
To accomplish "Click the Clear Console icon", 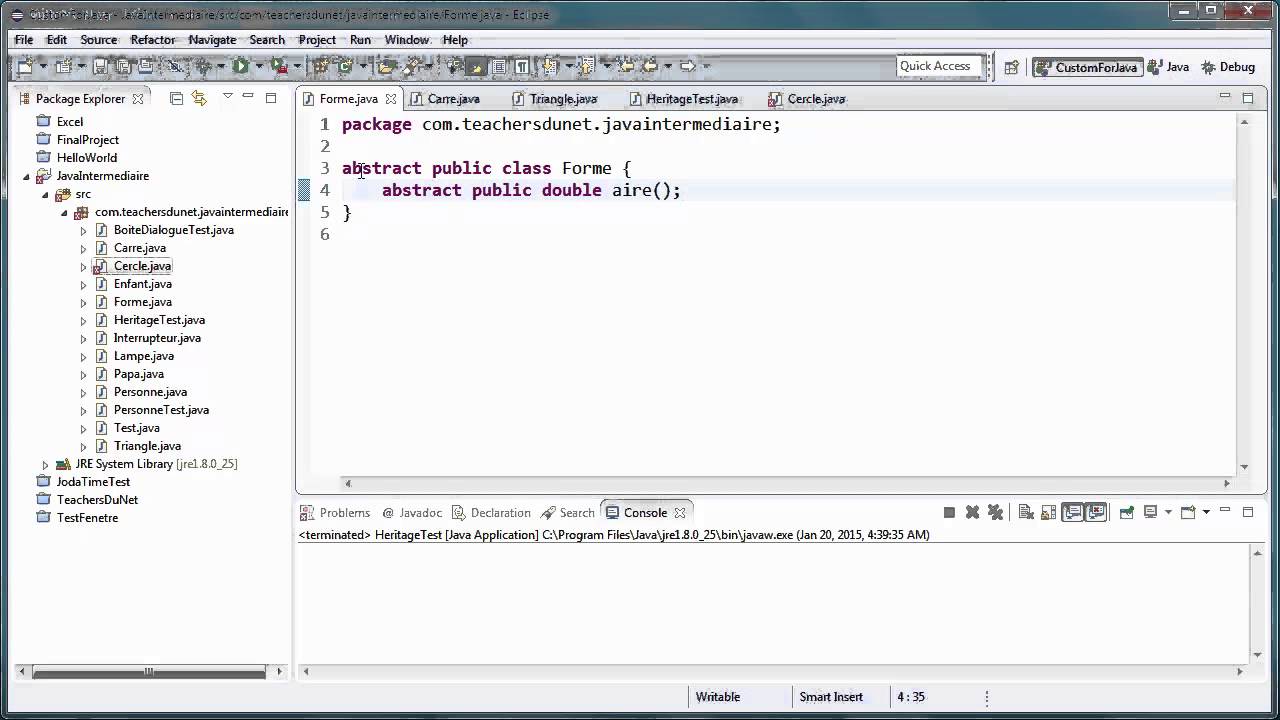I will [1026, 512].
